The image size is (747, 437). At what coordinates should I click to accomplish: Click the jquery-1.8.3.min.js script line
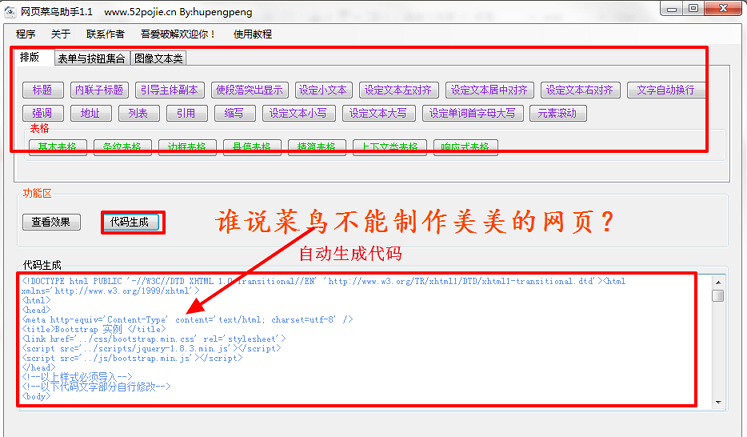coord(151,348)
